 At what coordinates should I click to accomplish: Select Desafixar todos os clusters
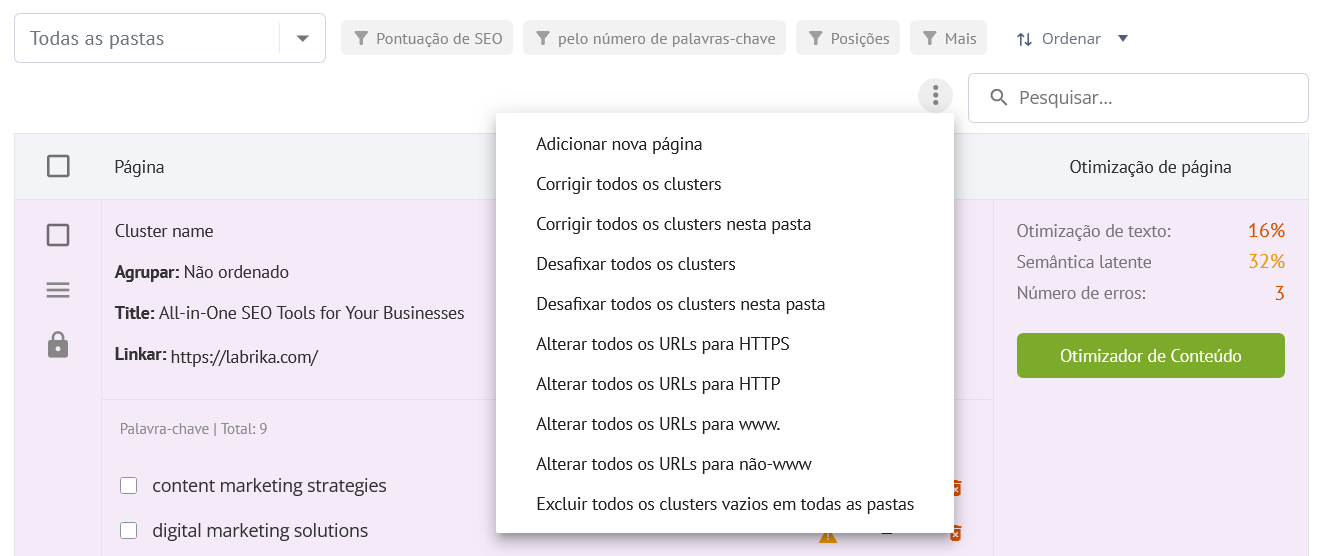click(x=725, y=264)
